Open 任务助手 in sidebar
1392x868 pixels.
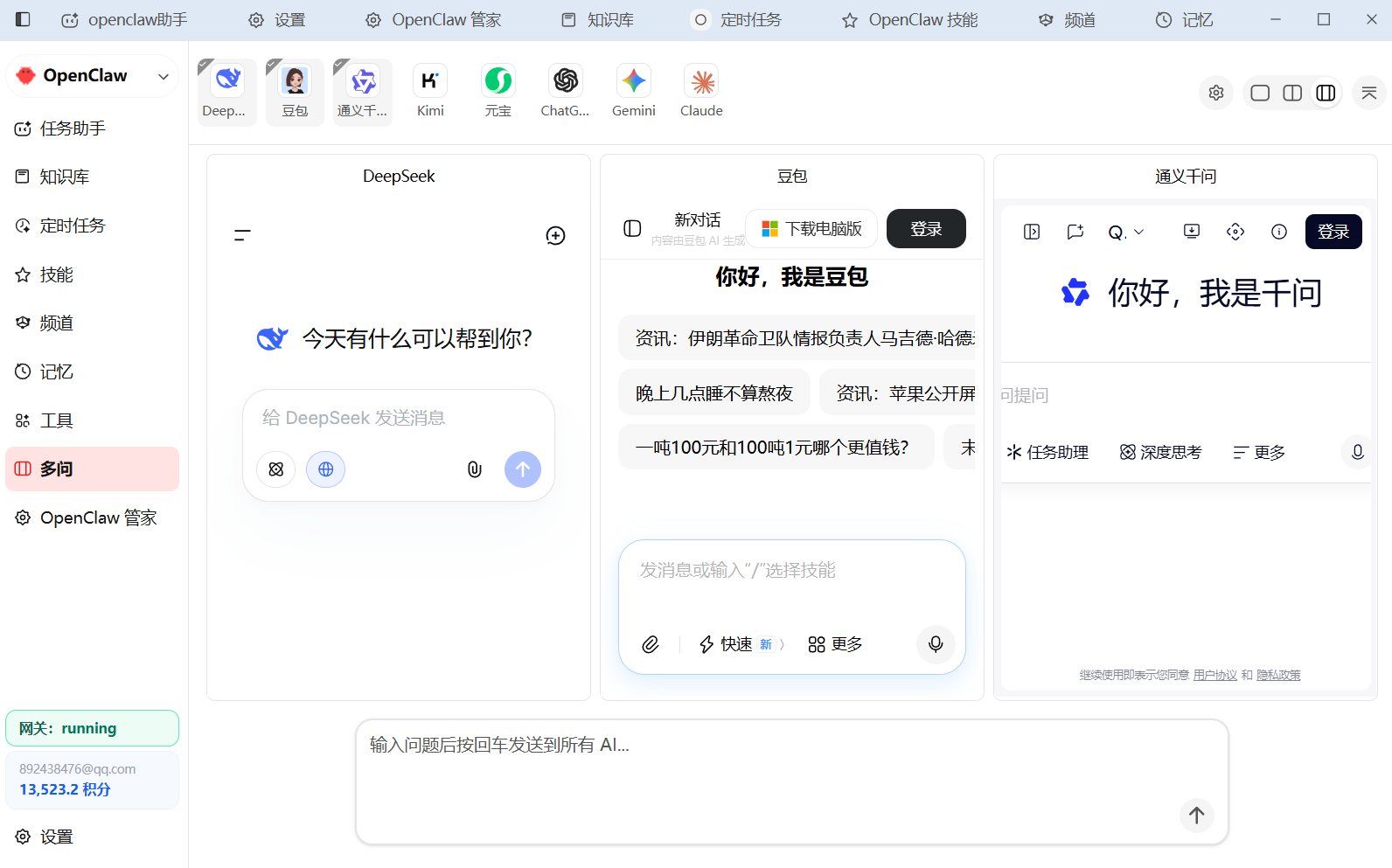[x=92, y=128]
